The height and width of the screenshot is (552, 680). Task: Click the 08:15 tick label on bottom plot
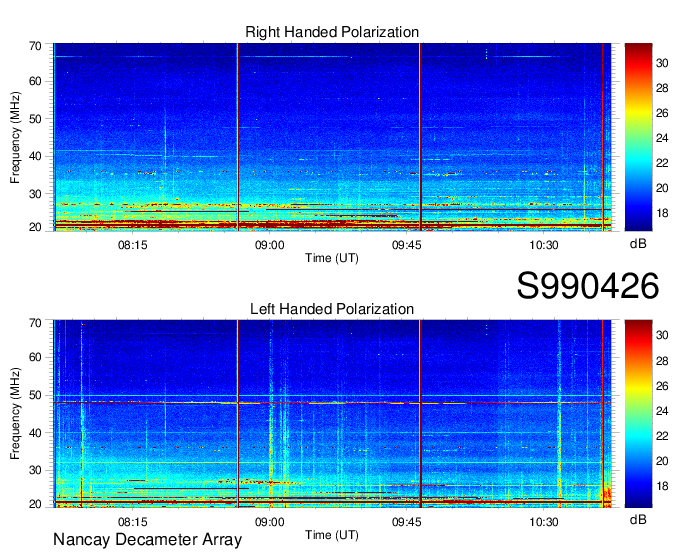[x=132, y=522]
